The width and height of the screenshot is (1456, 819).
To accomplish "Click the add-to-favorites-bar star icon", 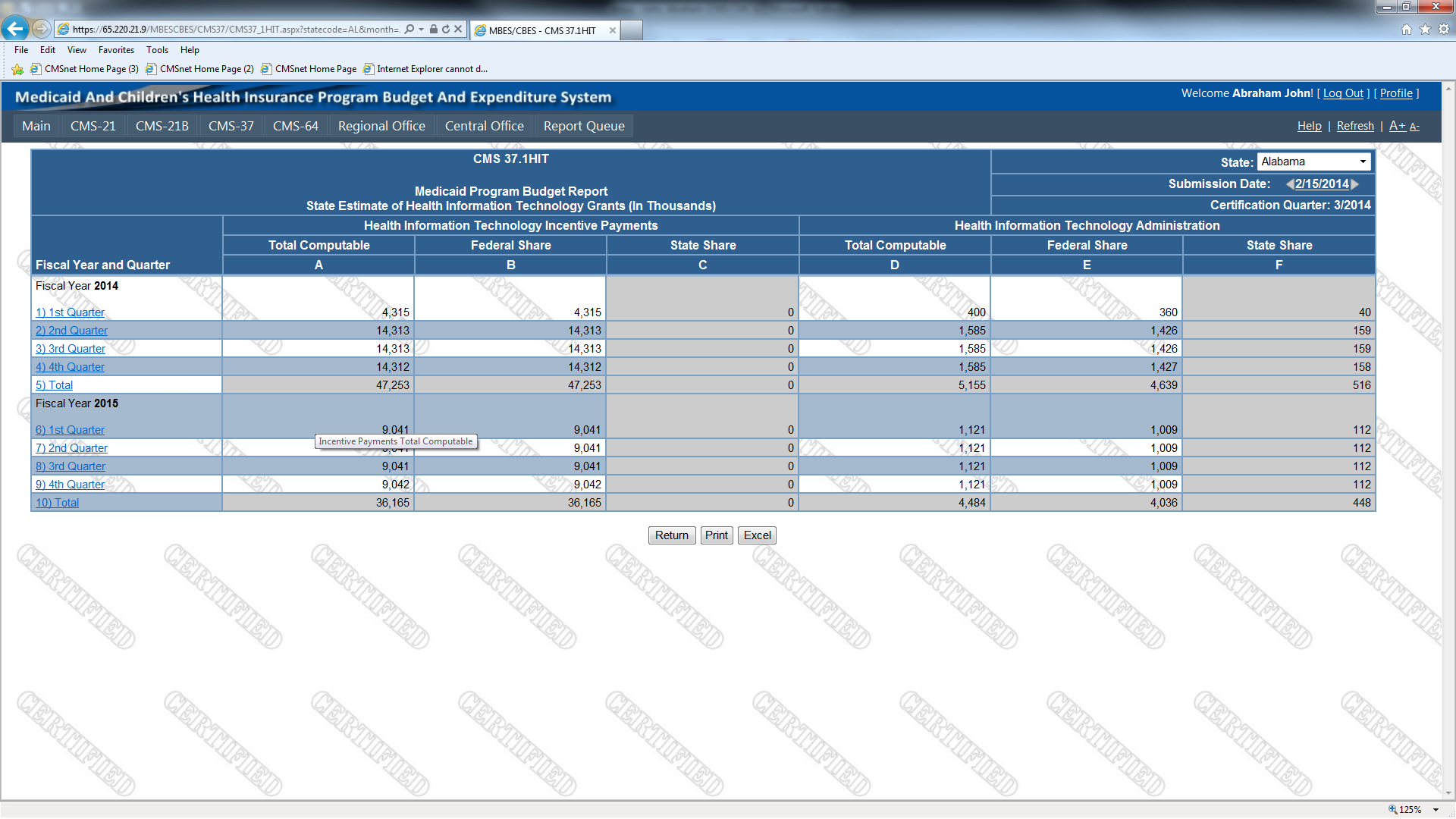I will pos(17,69).
